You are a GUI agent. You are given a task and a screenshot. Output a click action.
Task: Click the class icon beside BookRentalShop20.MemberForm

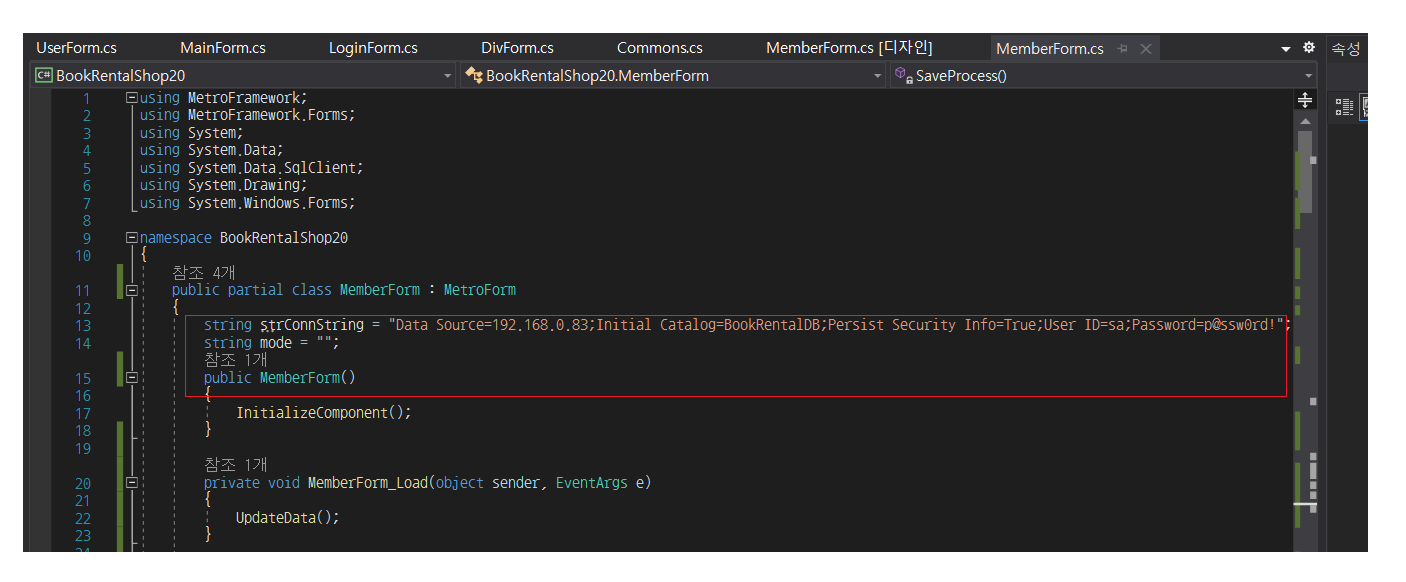point(474,75)
